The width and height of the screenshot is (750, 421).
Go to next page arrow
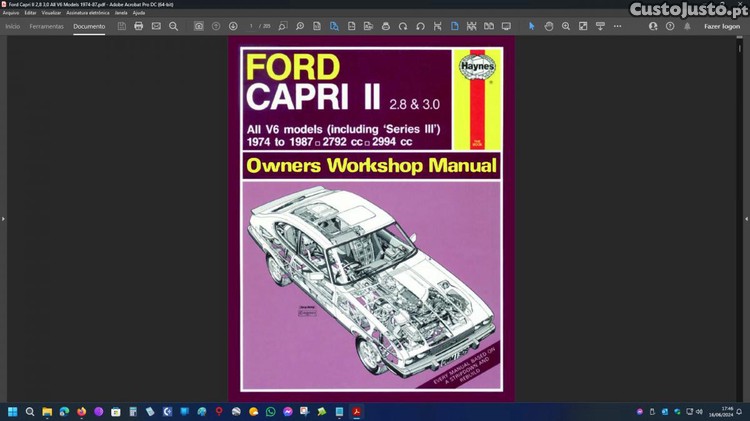(x=233, y=26)
